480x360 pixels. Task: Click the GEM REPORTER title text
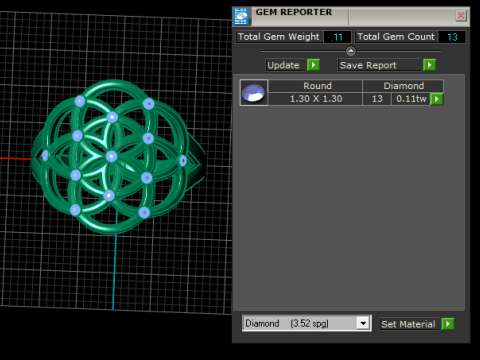pos(294,12)
